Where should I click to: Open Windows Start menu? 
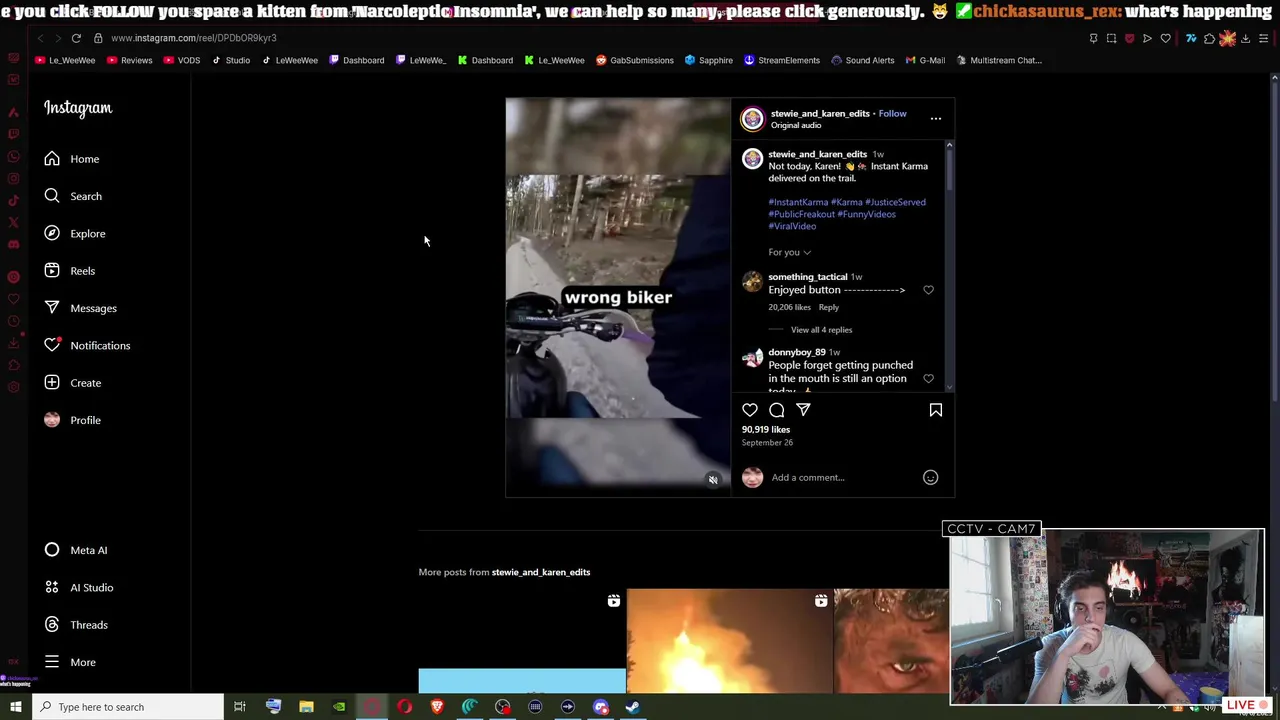15,707
